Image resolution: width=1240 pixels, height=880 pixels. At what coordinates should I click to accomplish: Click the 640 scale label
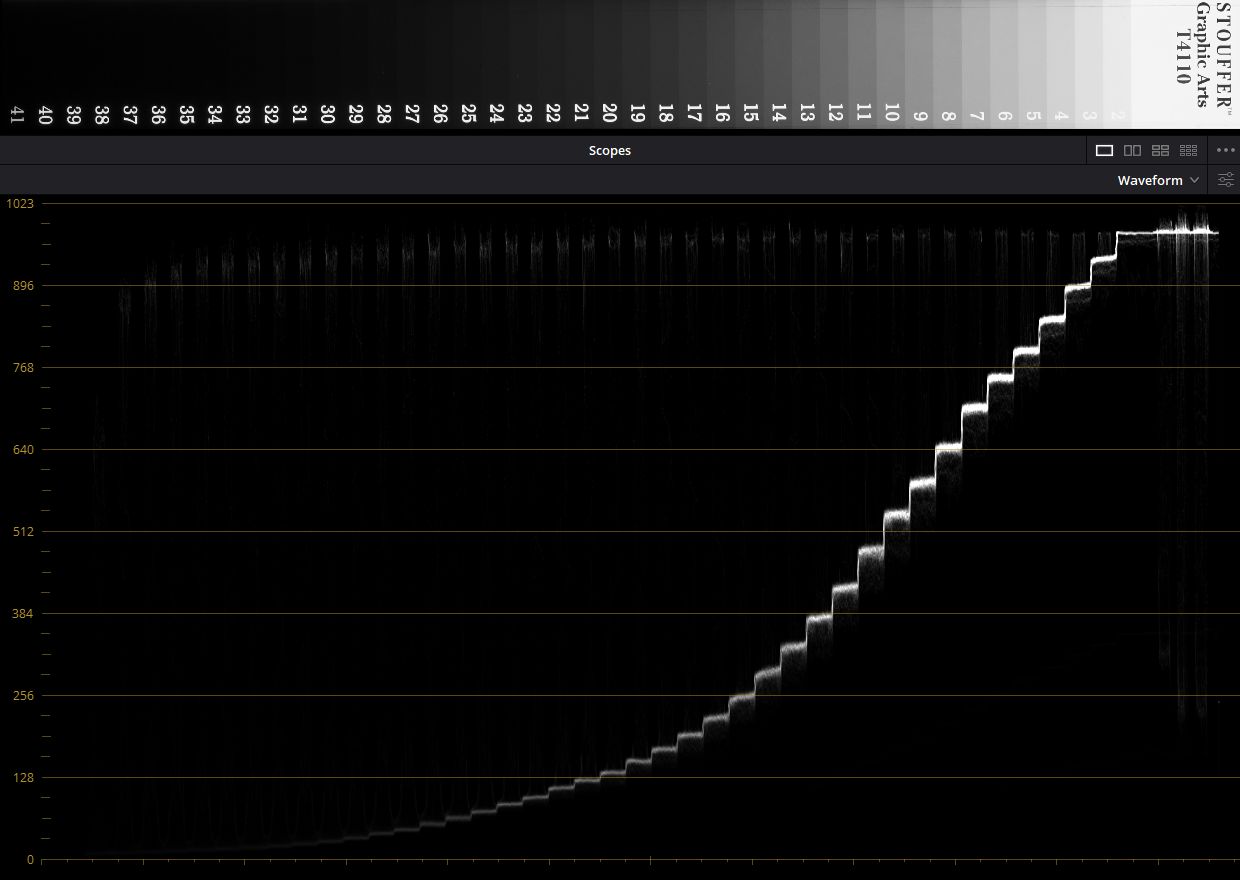coord(22,450)
